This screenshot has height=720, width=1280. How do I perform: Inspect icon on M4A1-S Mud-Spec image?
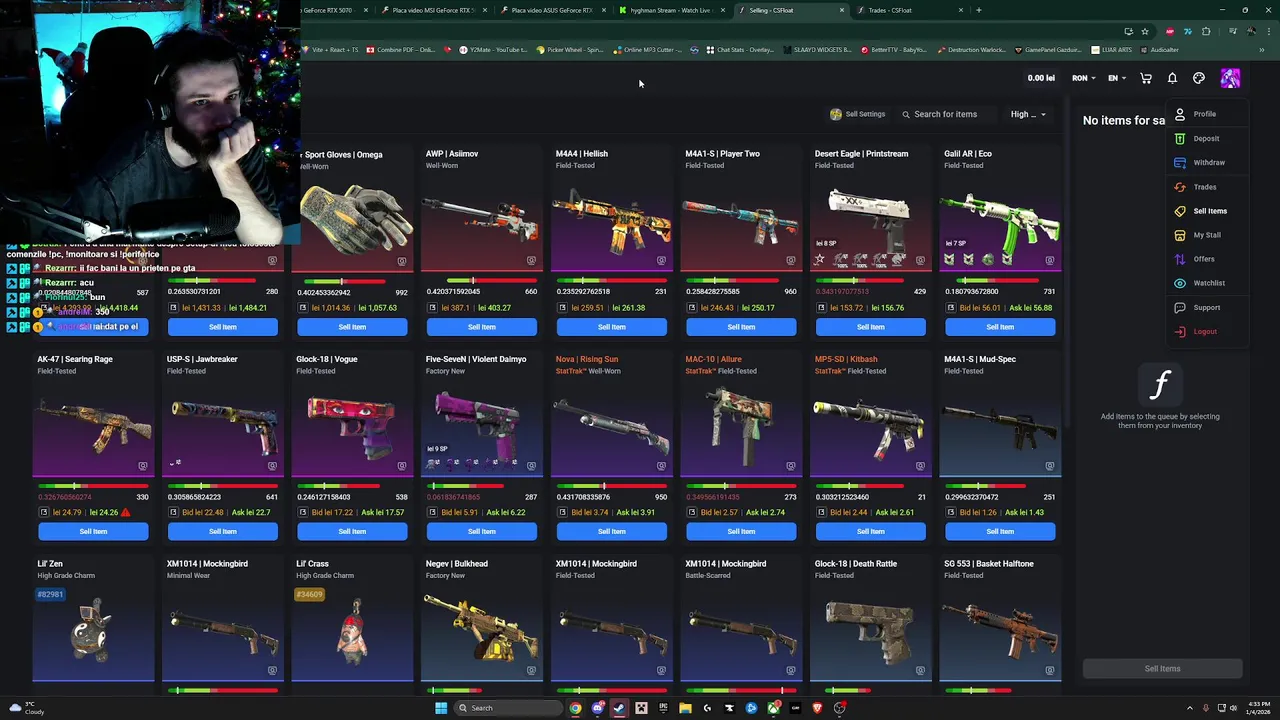[x=1049, y=466]
